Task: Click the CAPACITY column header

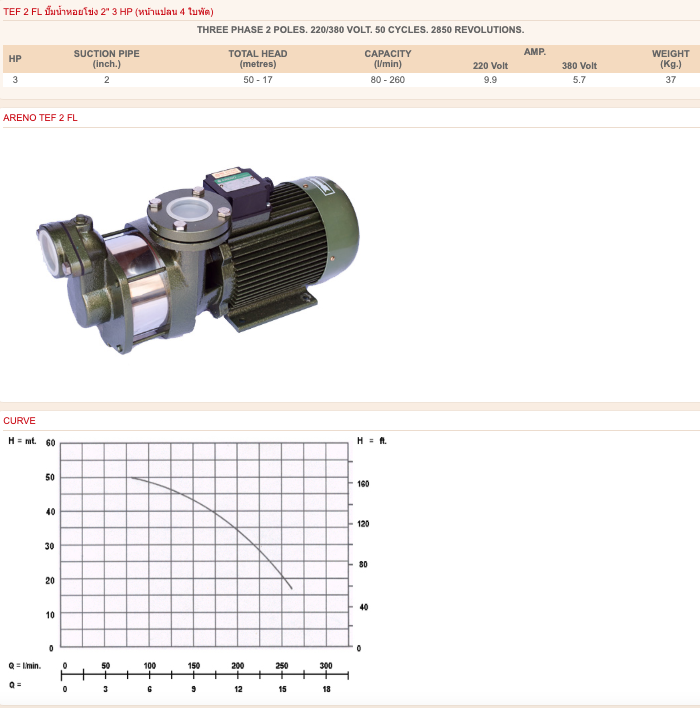Action: (388, 59)
